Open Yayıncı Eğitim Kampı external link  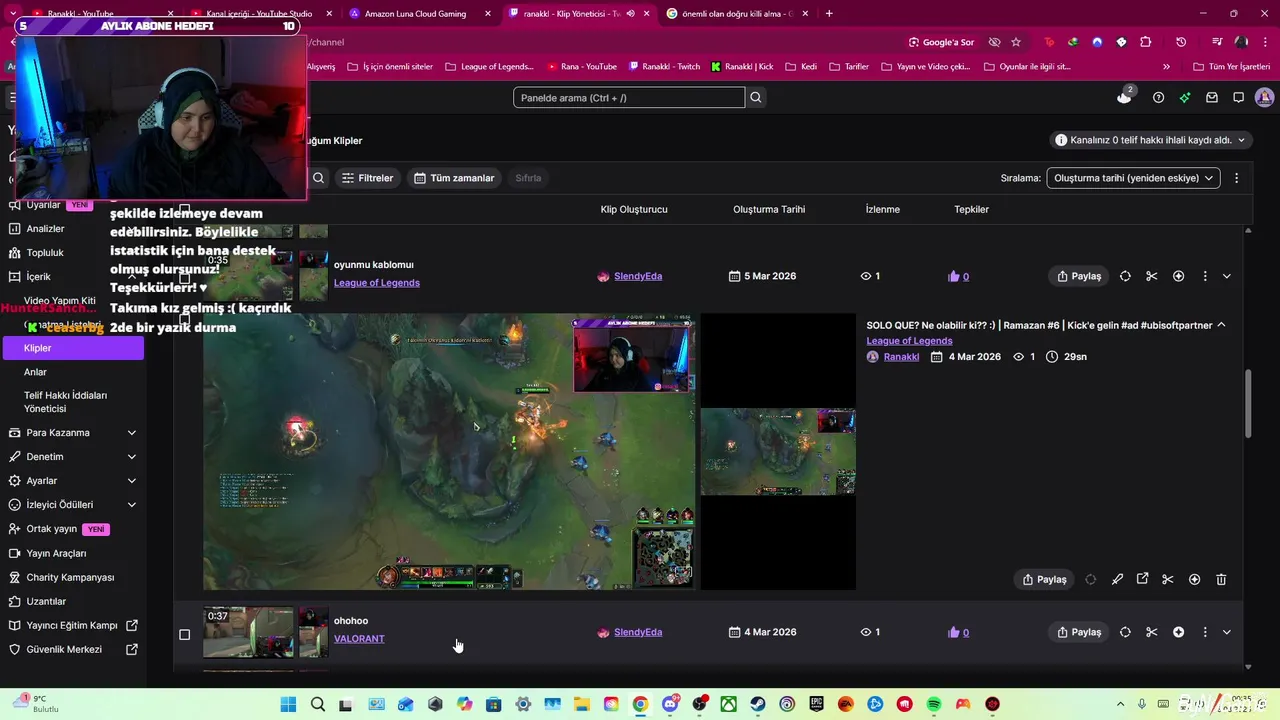click(73, 625)
